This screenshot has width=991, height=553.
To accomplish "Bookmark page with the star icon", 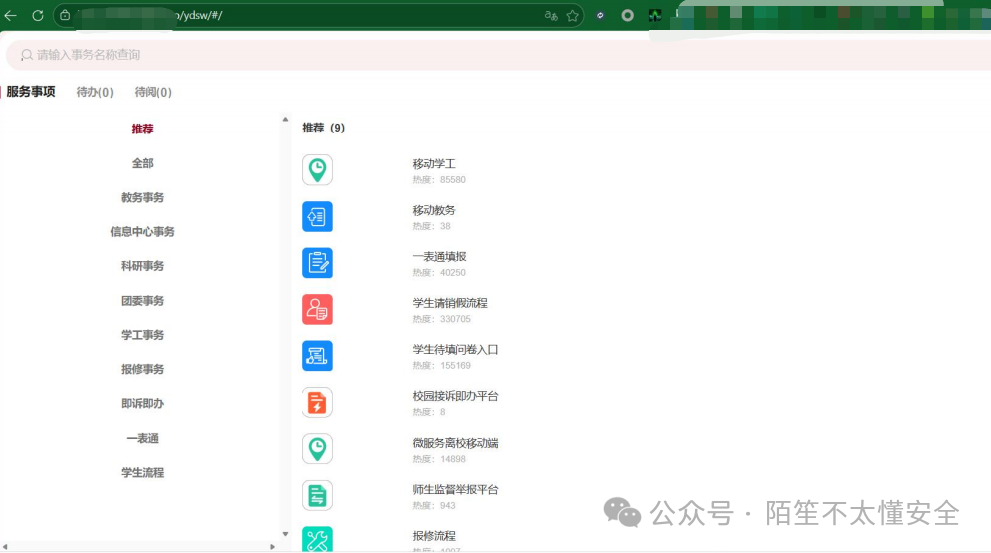I will [573, 16].
